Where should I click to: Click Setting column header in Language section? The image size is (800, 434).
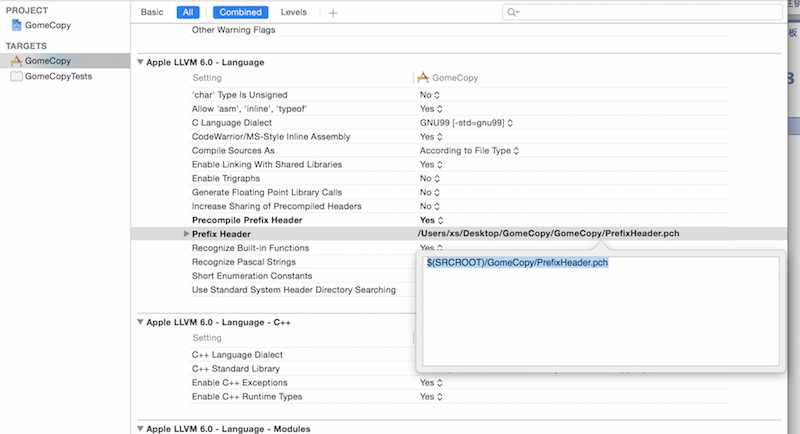[207, 78]
